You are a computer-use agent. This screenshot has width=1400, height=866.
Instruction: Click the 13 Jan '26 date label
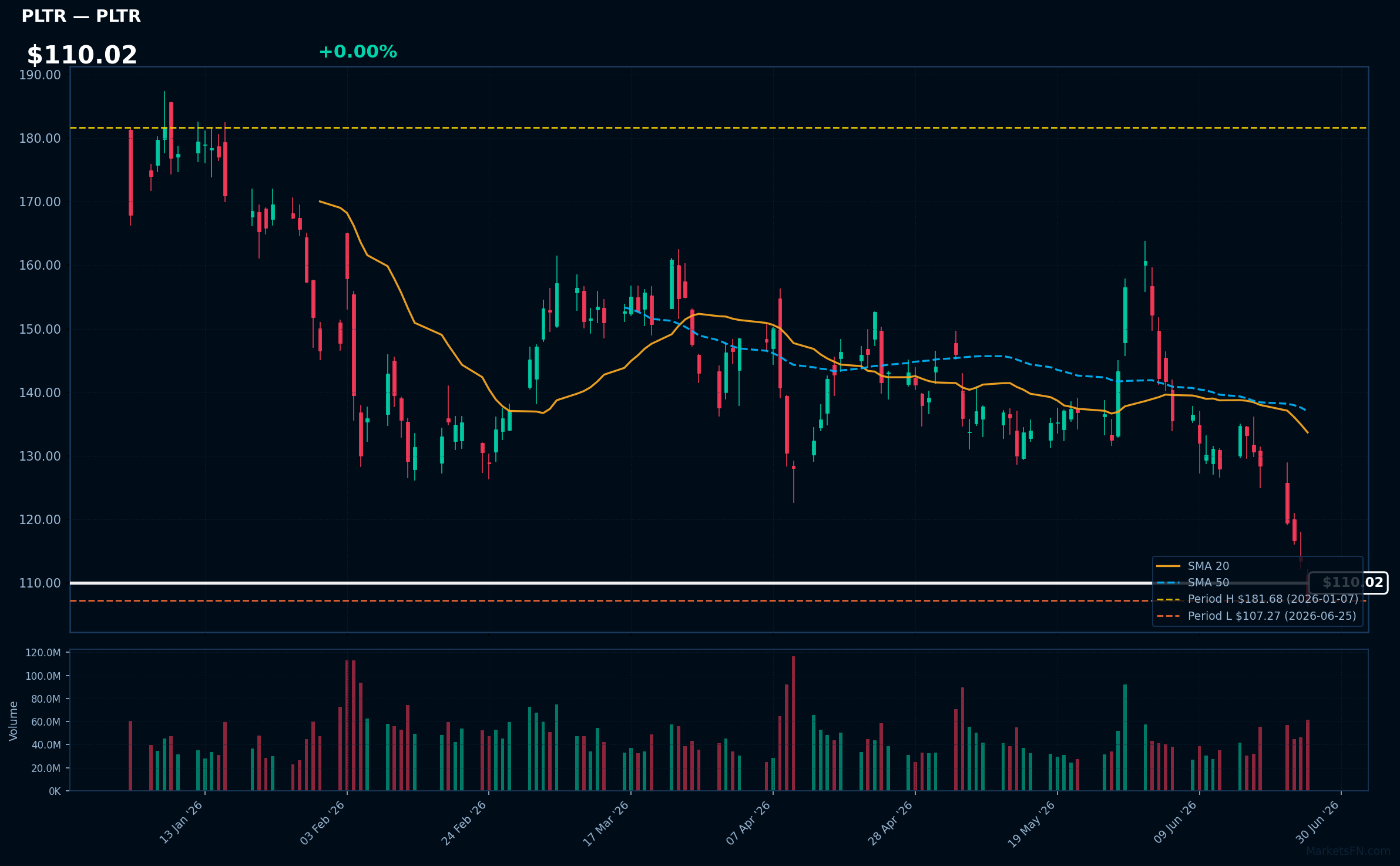181,823
